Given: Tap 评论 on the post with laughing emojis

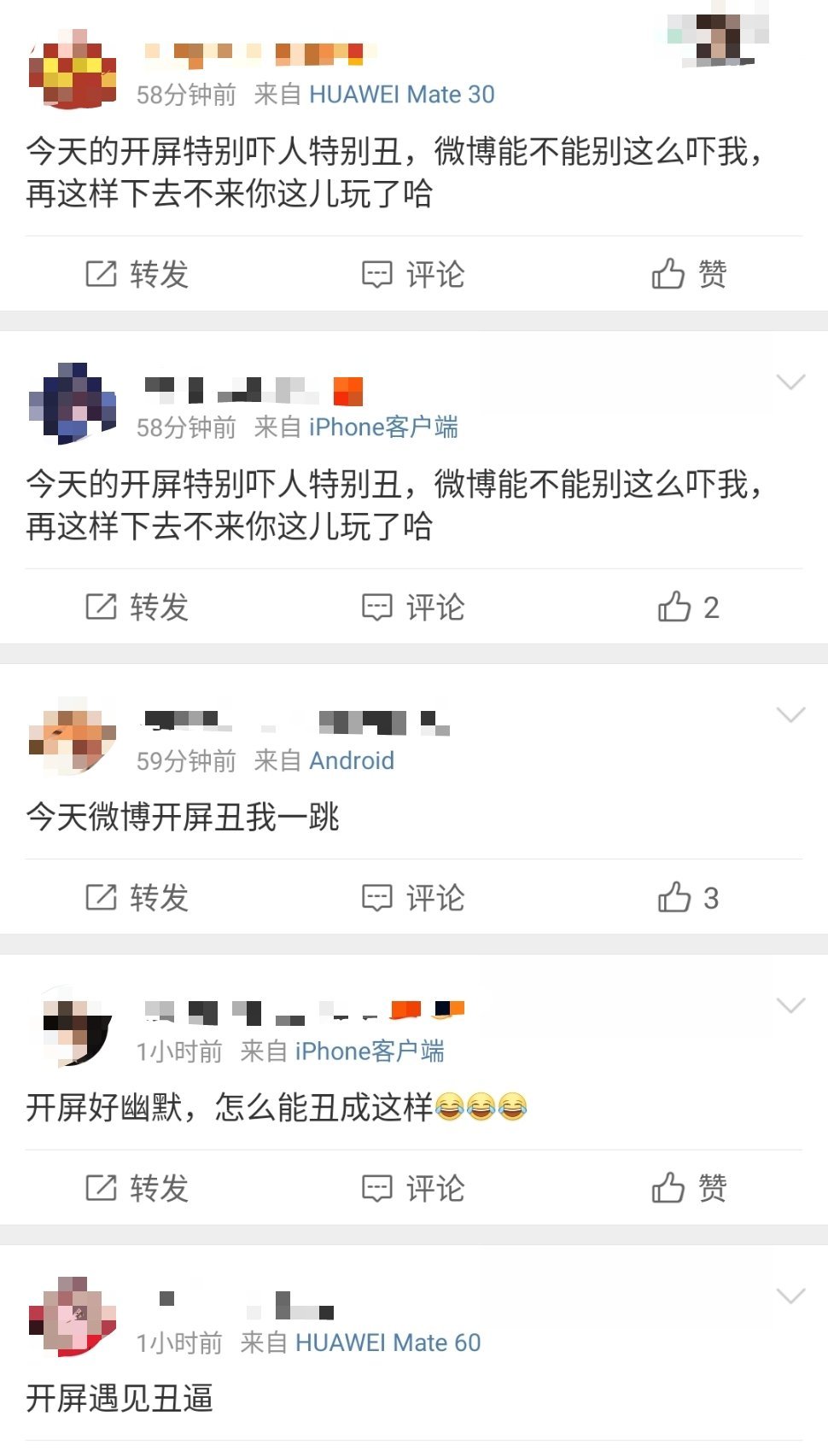Looking at the screenshot, I should tap(413, 1187).
